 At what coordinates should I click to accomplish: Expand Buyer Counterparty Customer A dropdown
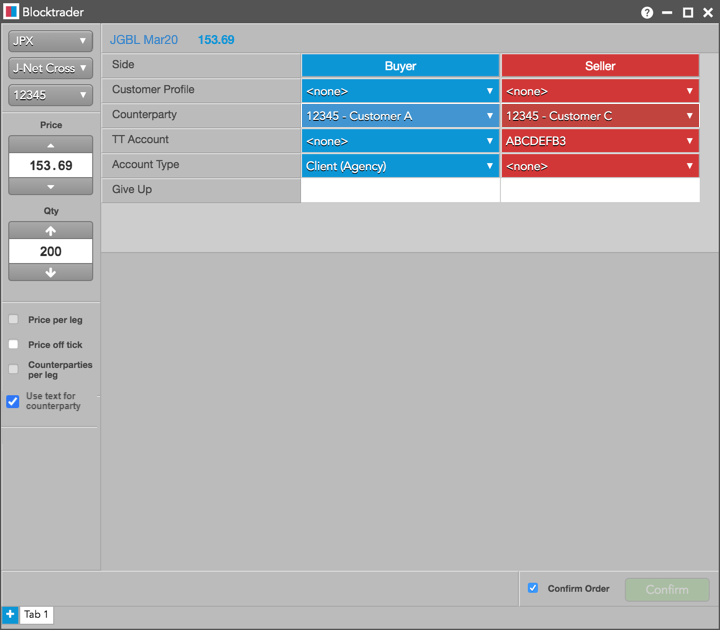click(400, 116)
